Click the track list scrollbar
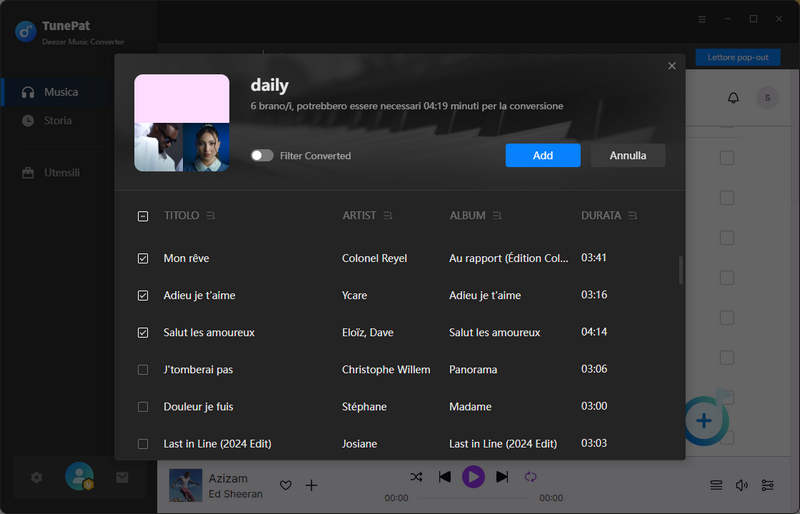The width and height of the screenshot is (800, 514). click(x=681, y=271)
